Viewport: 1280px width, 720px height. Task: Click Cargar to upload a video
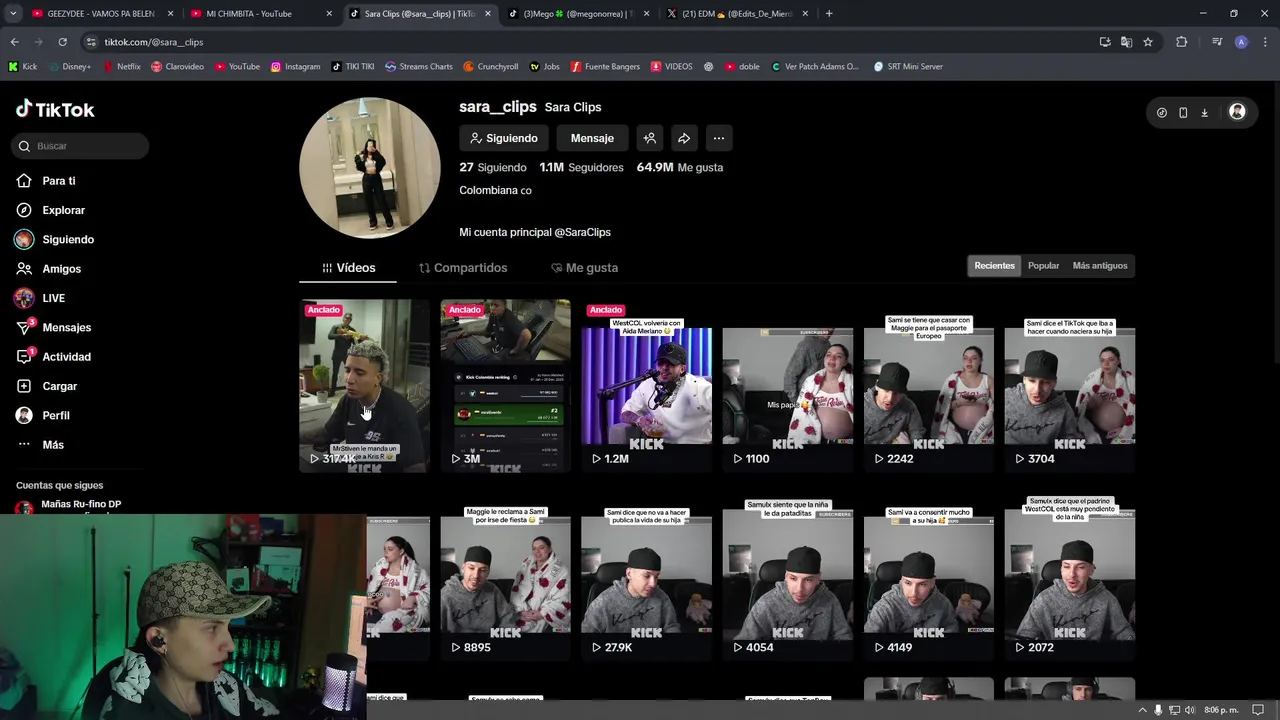pyautogui.click(x=59, y=386)
